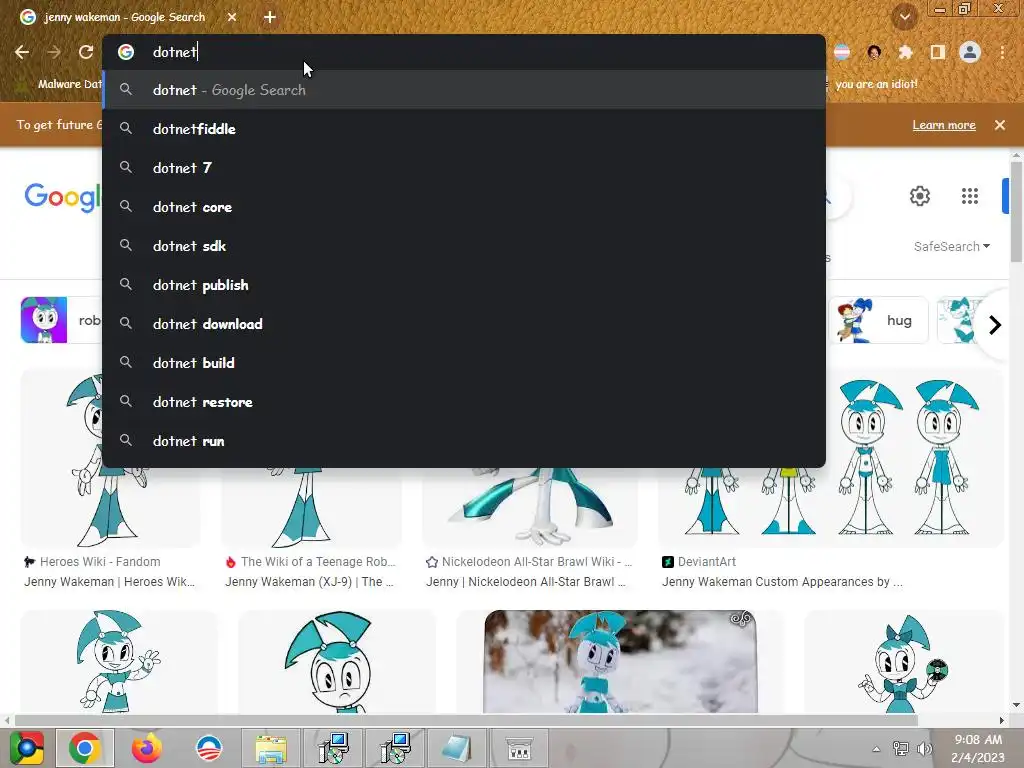The width and height of the screenshot is (1024, 768).
Task: Pick the 'dotnet download' suggestion
Action: click(464, 324)
